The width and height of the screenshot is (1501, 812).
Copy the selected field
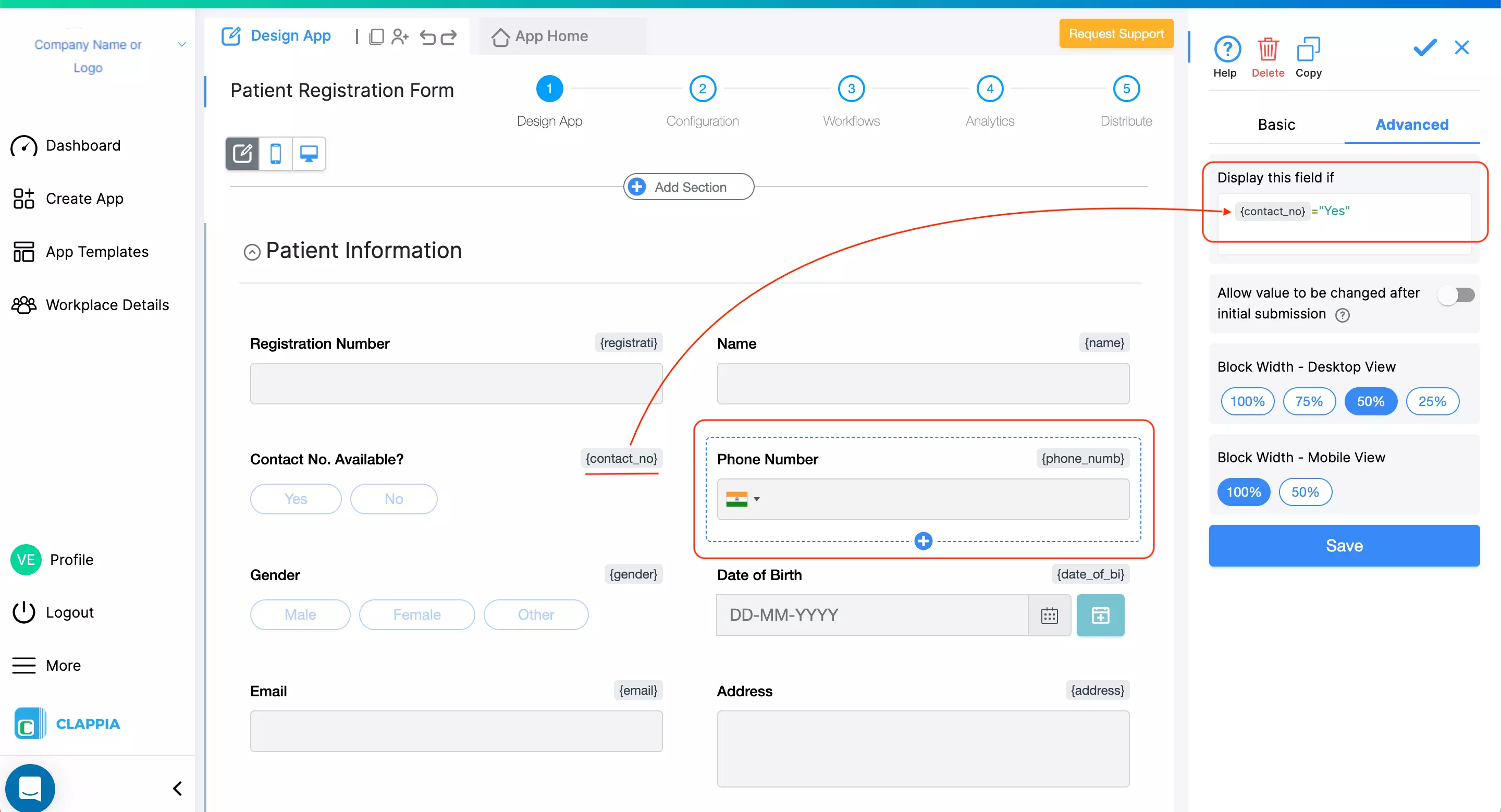(1308, 49)
